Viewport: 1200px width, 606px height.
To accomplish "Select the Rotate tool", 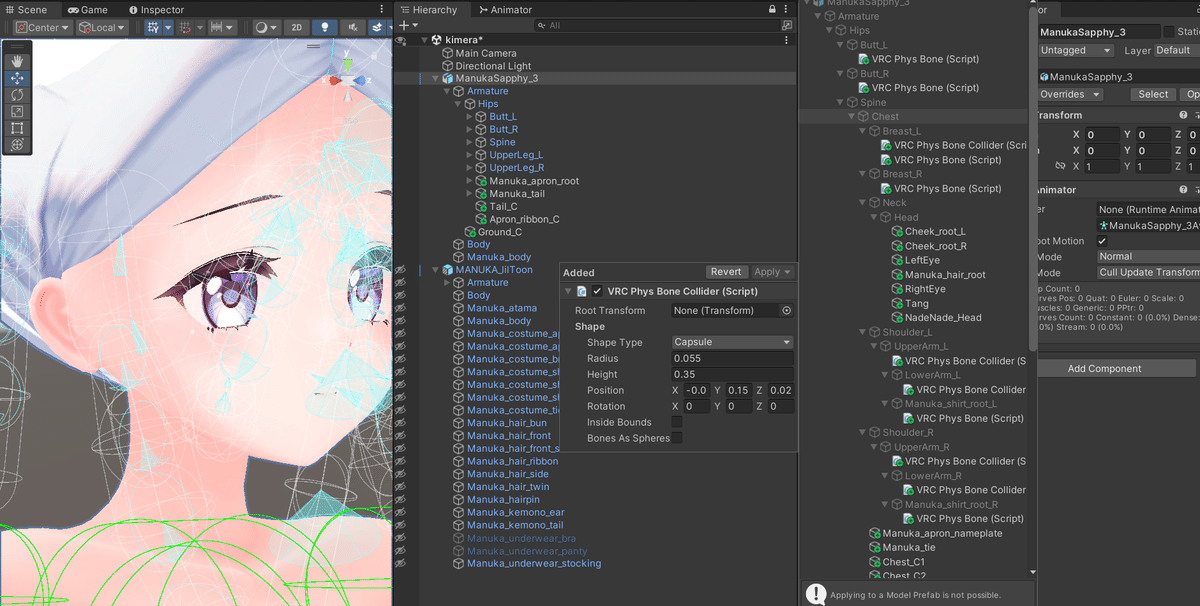I will 17,96.
